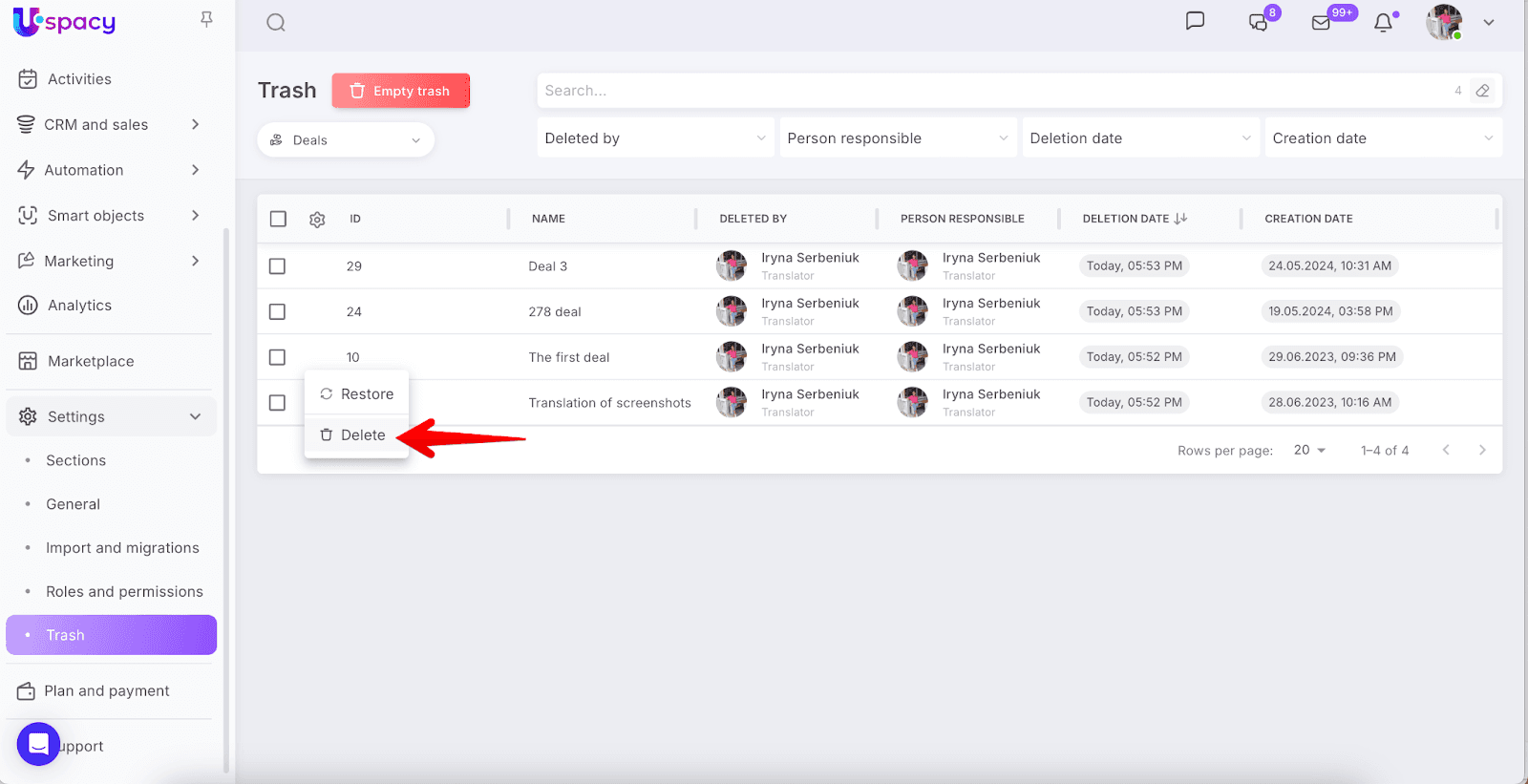
Task: Open the mail inbox icon with 99+ badge
Action: pos(1321,23)
